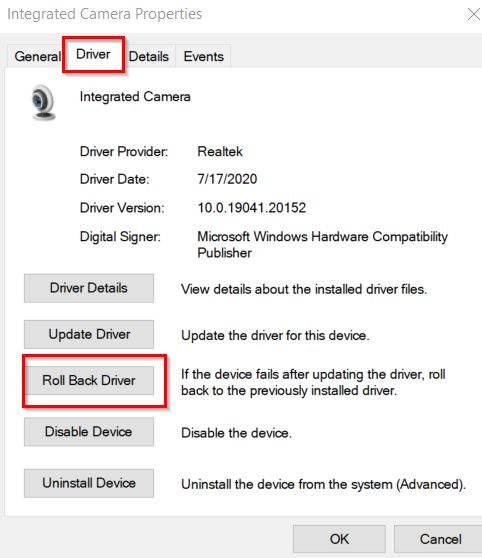Screen dimensions: 482x558
Task: Click the Realtek driver provider value
Action: pos(220,152)
